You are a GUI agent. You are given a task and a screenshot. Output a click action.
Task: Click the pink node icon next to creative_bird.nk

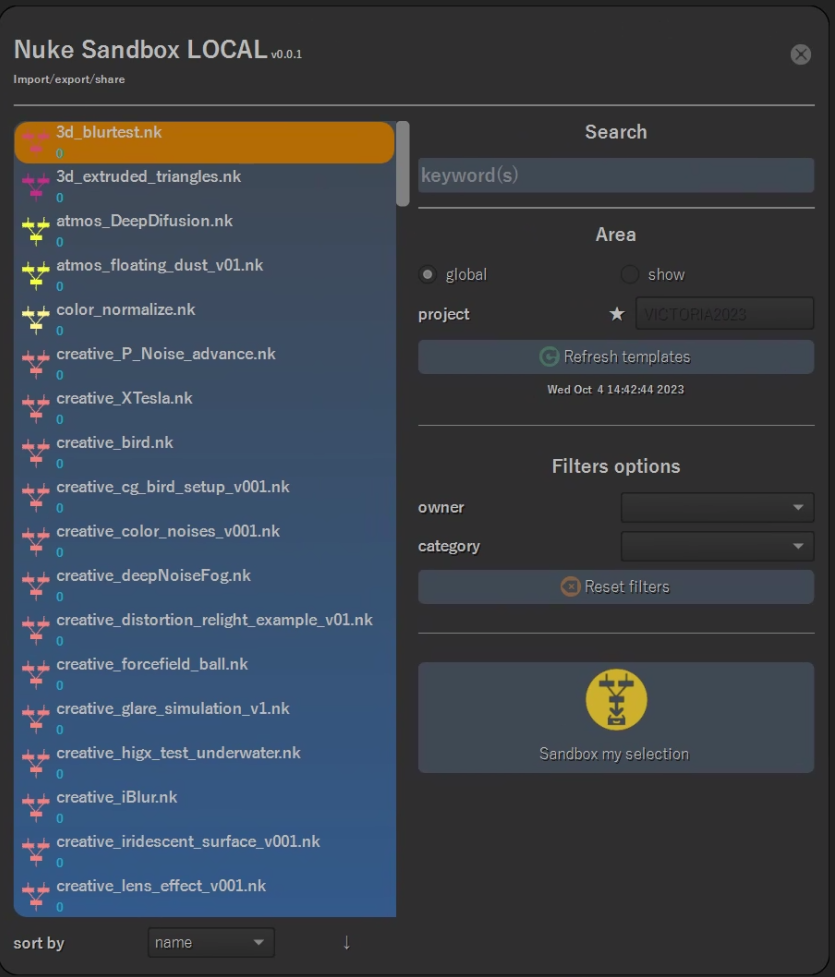(x=35, y=451)
